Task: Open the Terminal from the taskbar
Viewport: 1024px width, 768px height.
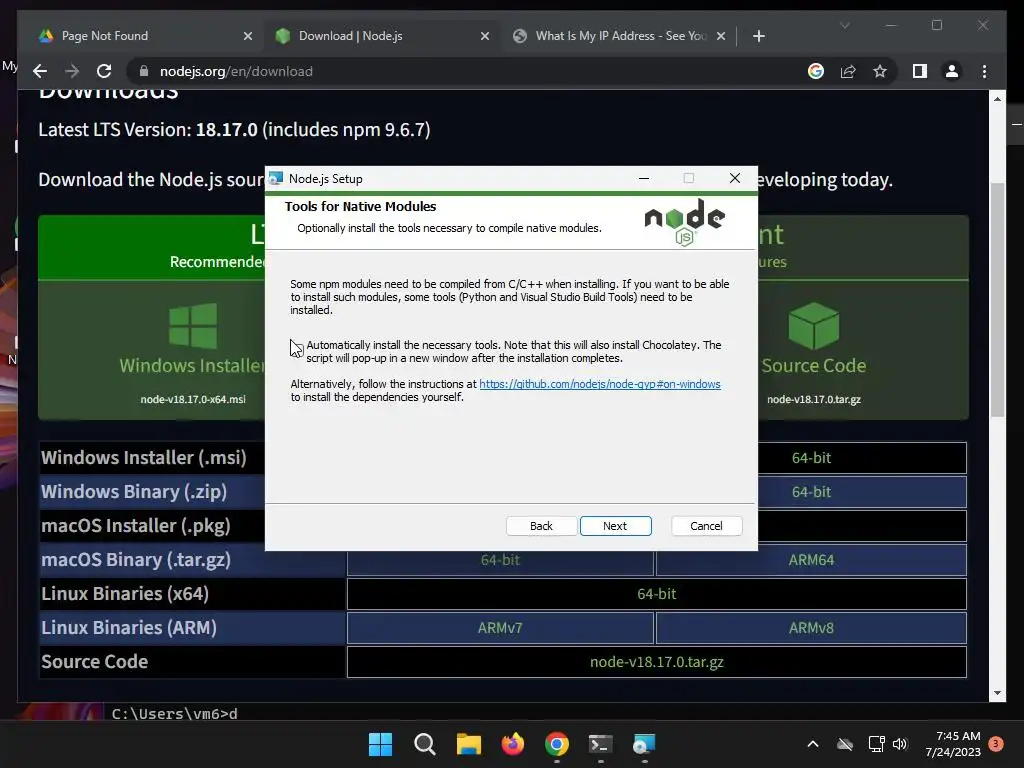Action: pos(600,744)
